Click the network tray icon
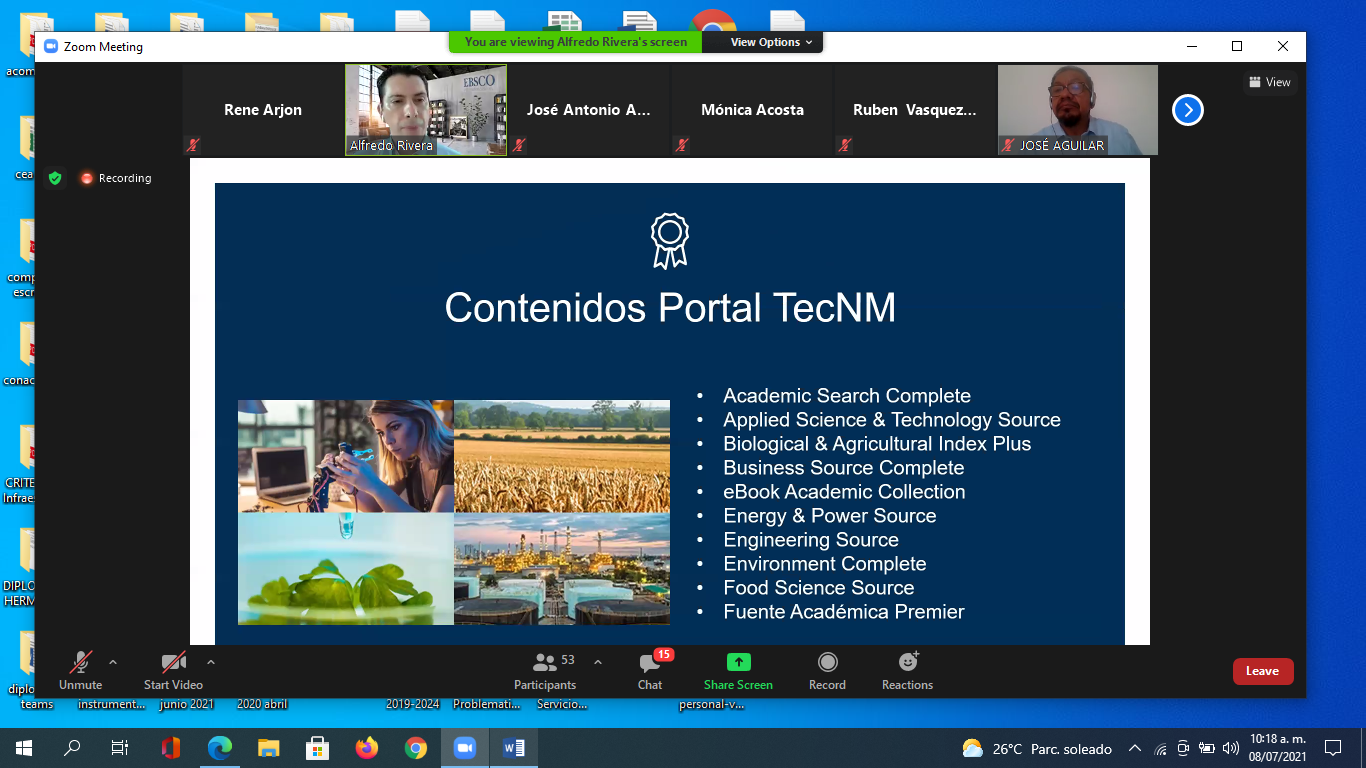The image size is (1366, 768). click(x=1160, y=748)
